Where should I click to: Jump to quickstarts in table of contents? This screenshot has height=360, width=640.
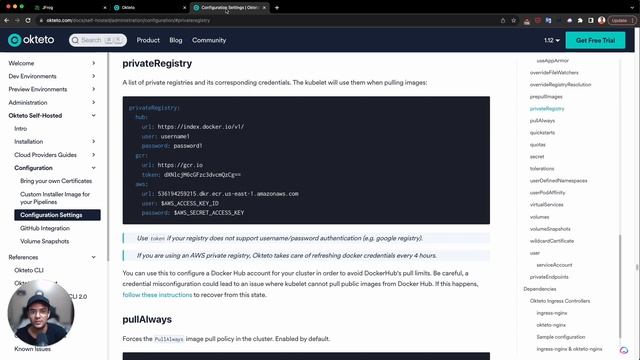(542, 133)
